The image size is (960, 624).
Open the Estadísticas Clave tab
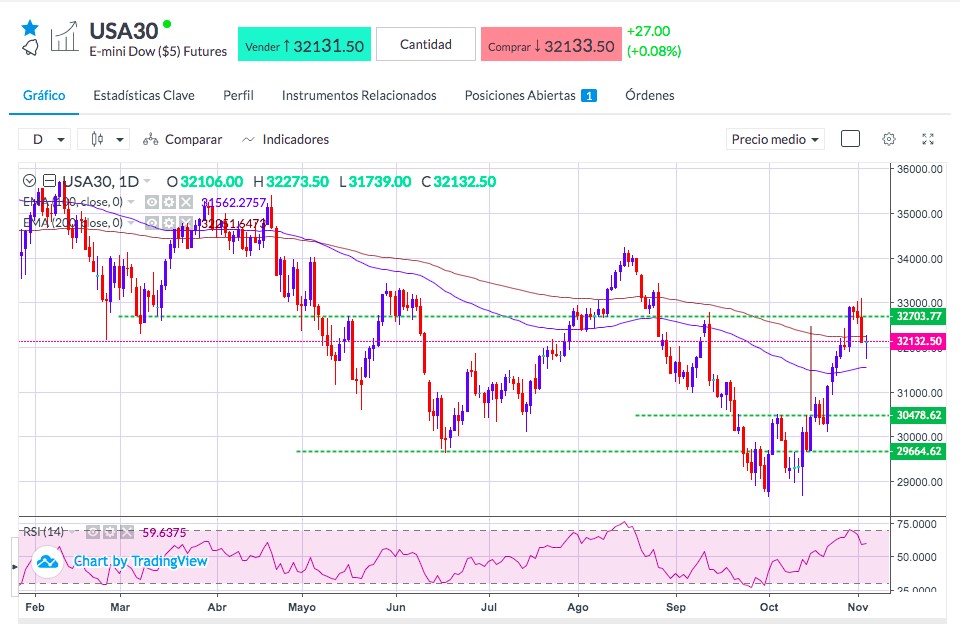click(144, 96)
